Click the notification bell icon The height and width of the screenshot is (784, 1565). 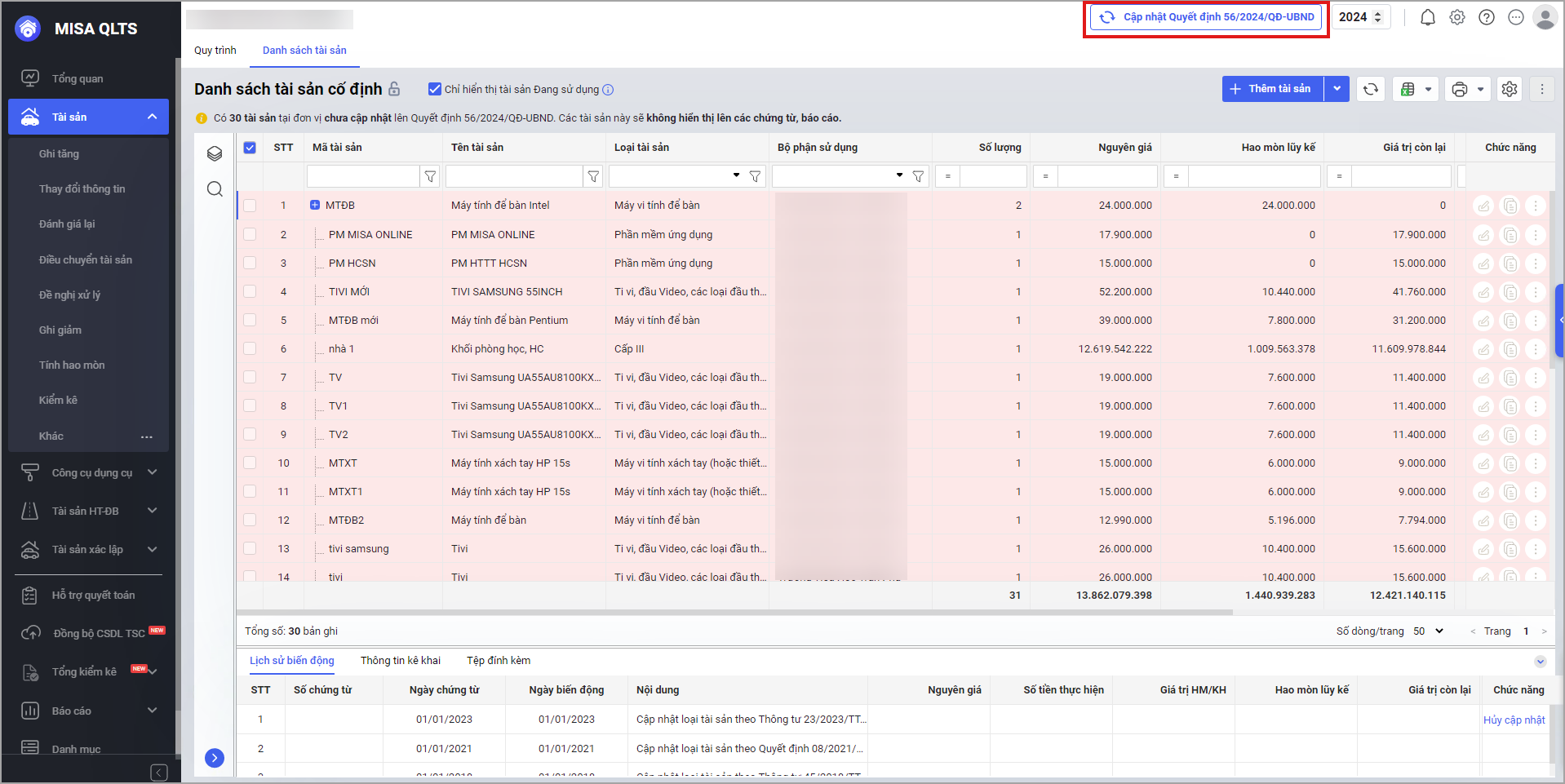point(1427,17)
